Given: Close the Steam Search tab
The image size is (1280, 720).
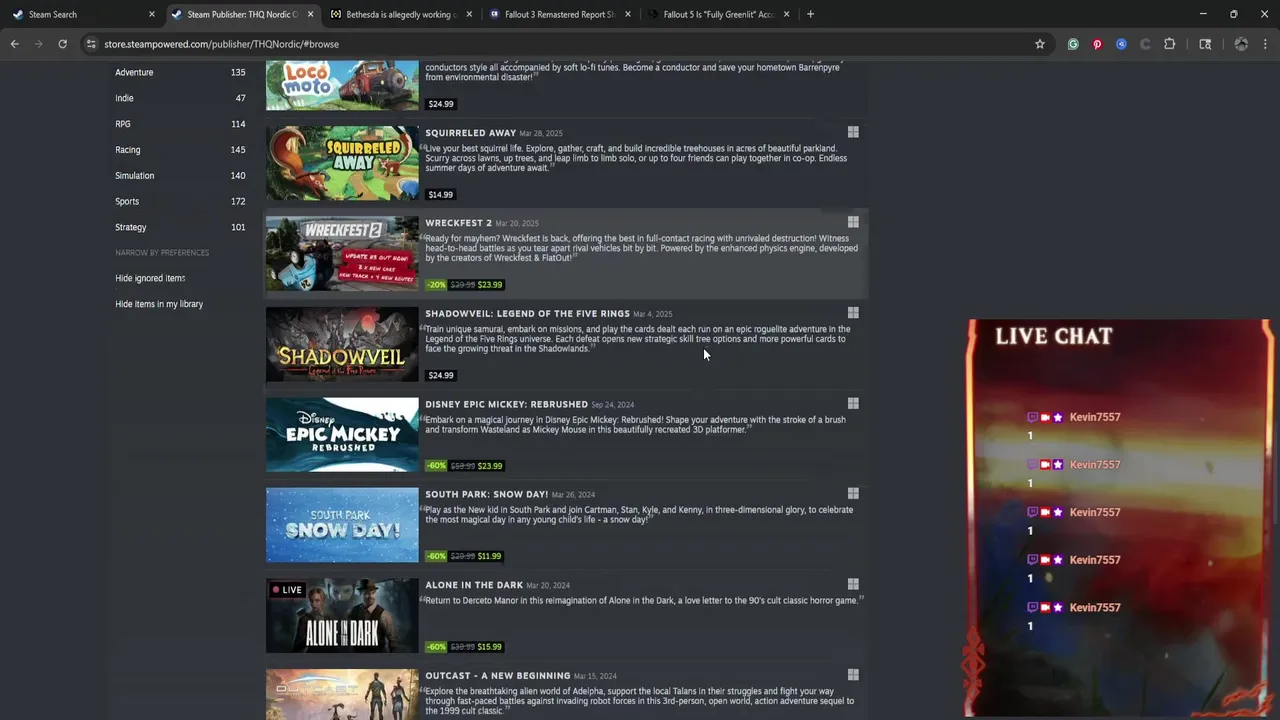Looking at the screenshot, I should point(152,14).
